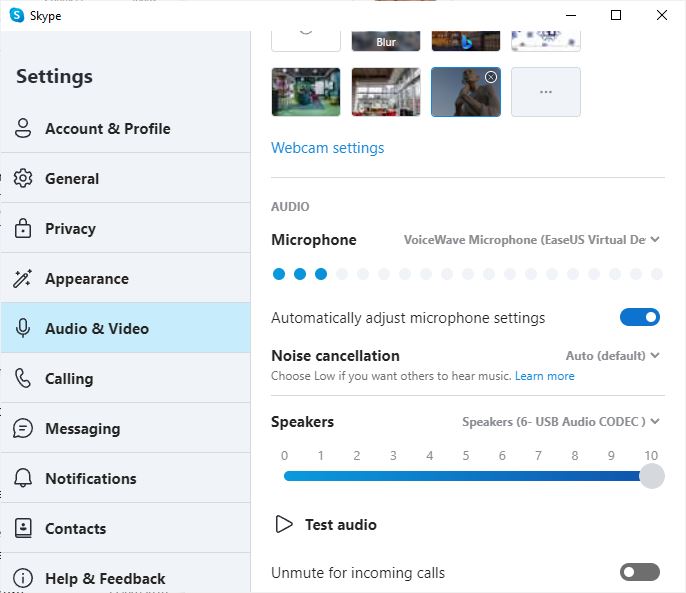Open Help & Feedback section
This screenshot has height=593, width=686.
pos(126,575)
